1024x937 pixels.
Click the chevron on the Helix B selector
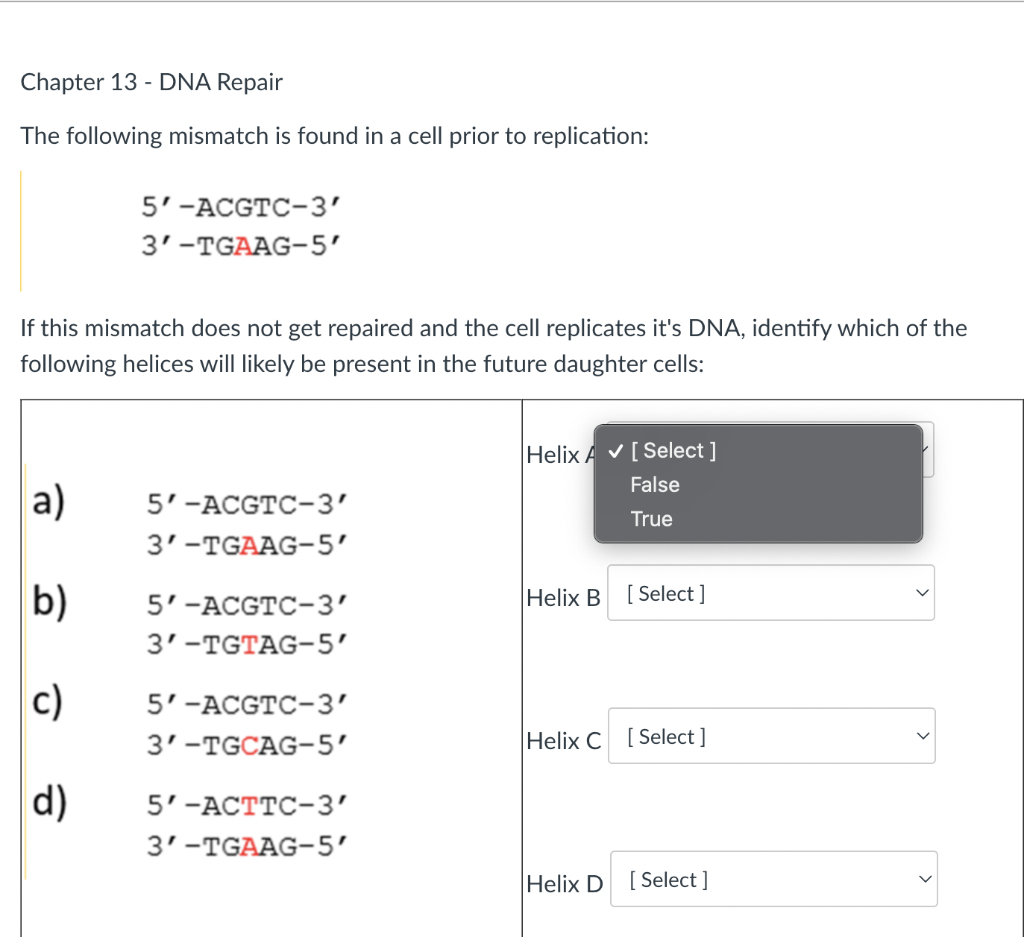click(x=921, y=592)
